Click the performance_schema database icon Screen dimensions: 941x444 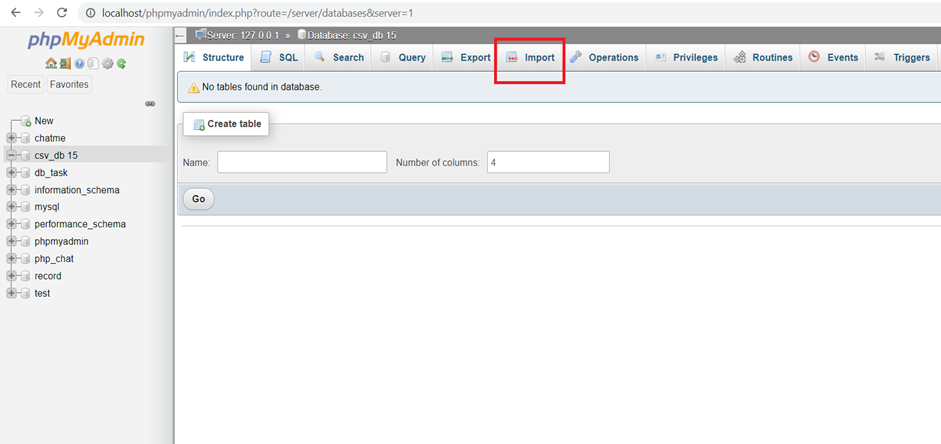[x=25, y=224]
